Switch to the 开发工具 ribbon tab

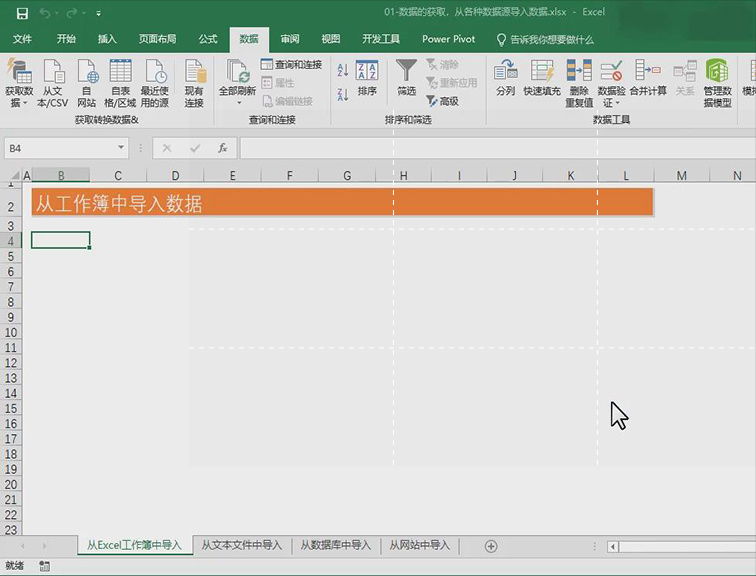381,39
